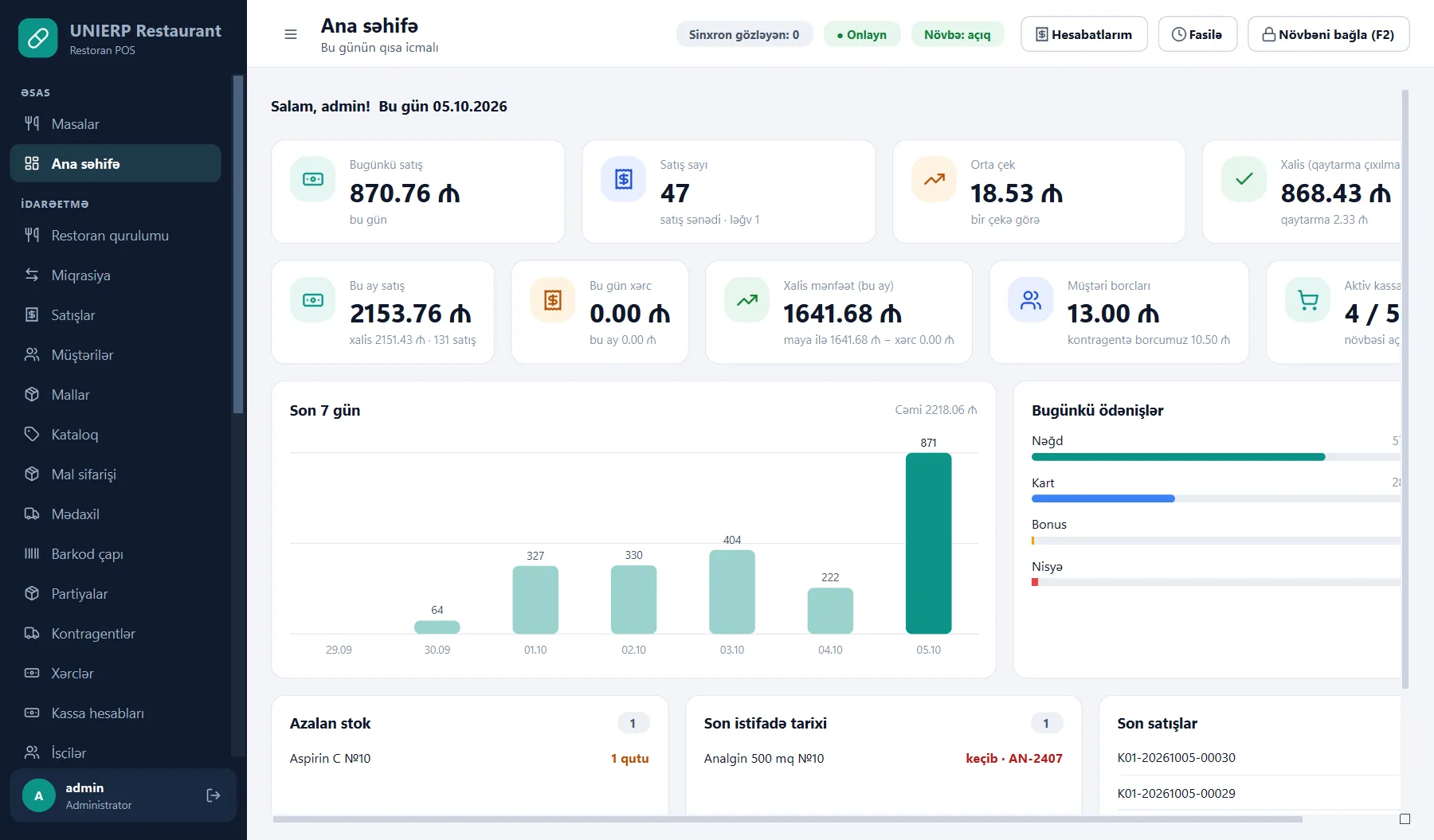Click the Xalis checkmark icon

click(1244, 179)
